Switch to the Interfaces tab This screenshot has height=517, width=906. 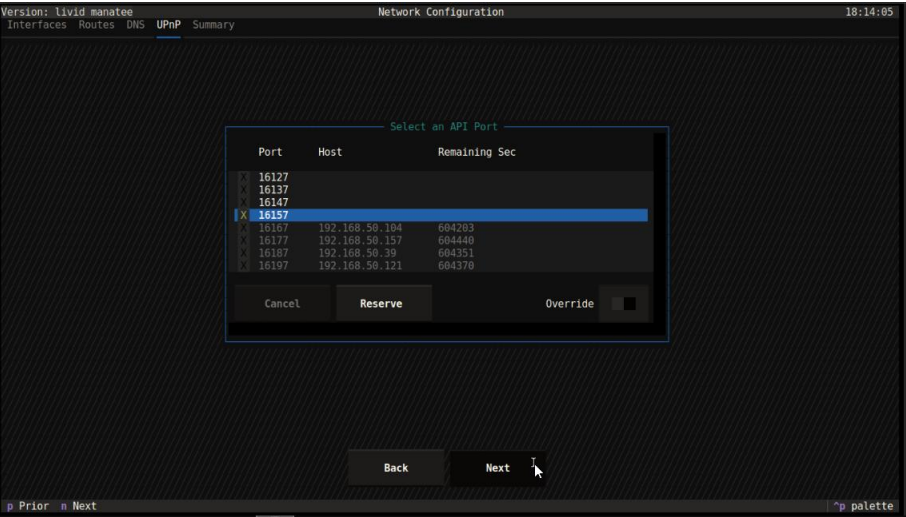36,25
